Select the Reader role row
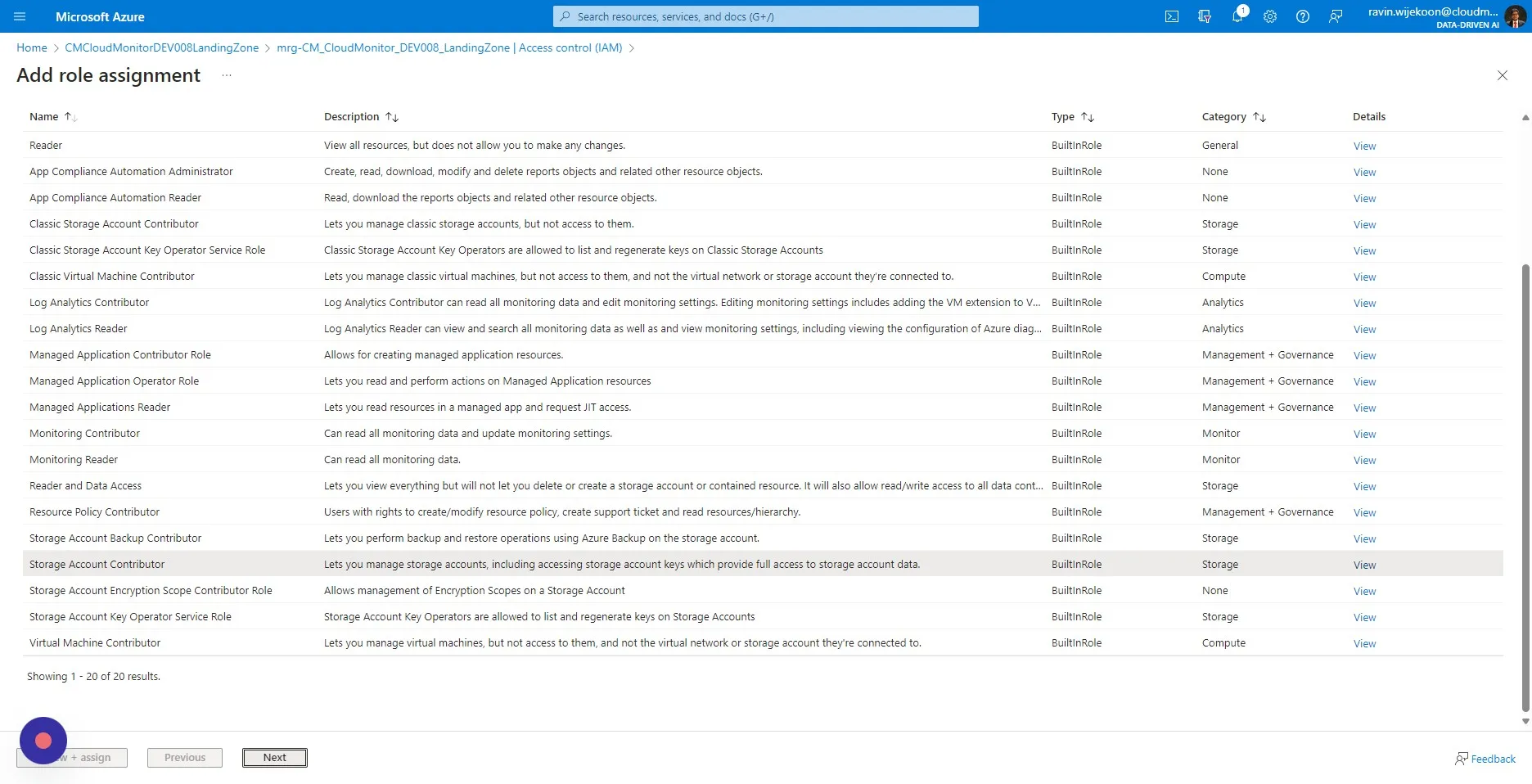Screen dimensions: 1532x784 [763, 145]
